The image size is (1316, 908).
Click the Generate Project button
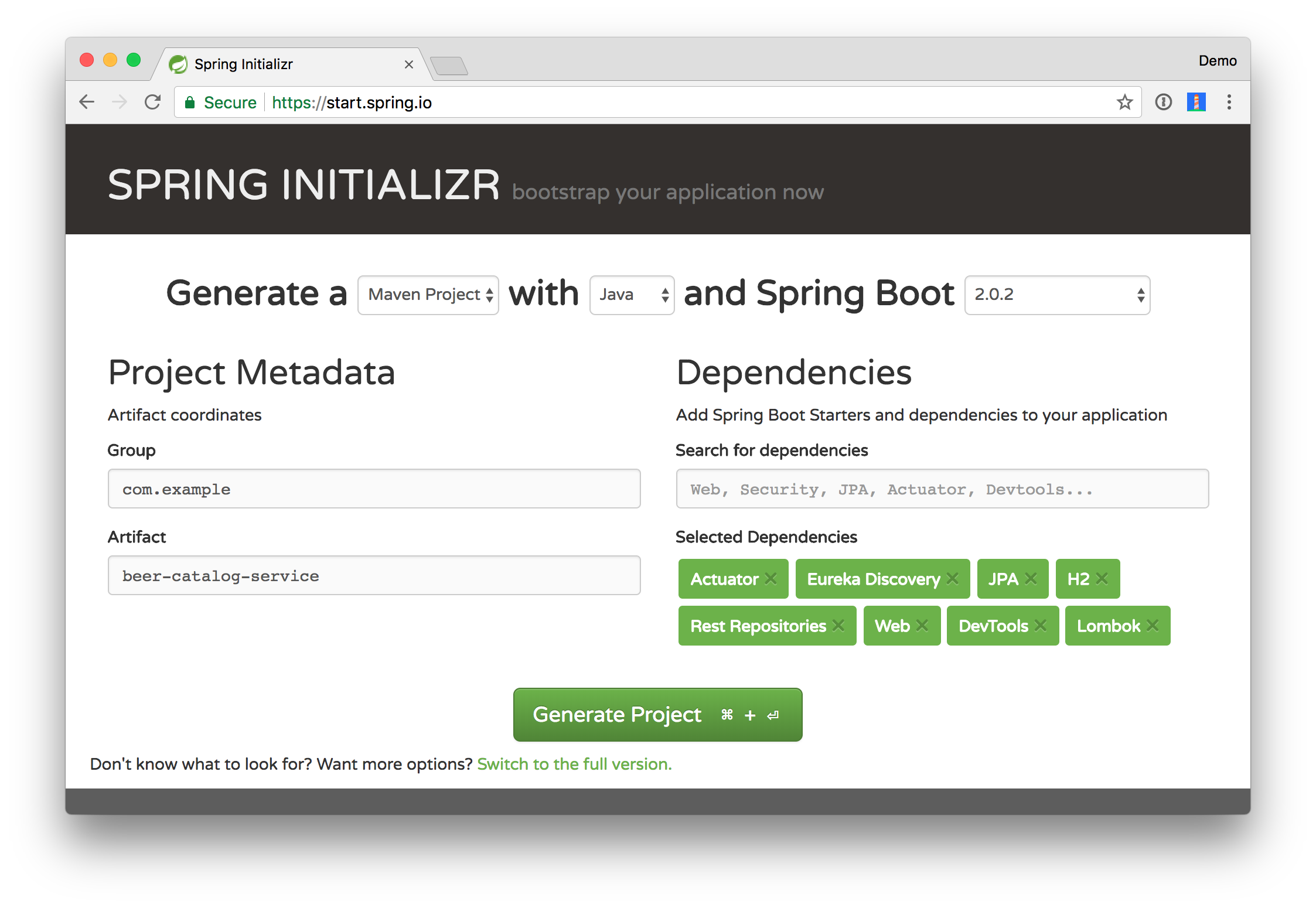[657, 715]
